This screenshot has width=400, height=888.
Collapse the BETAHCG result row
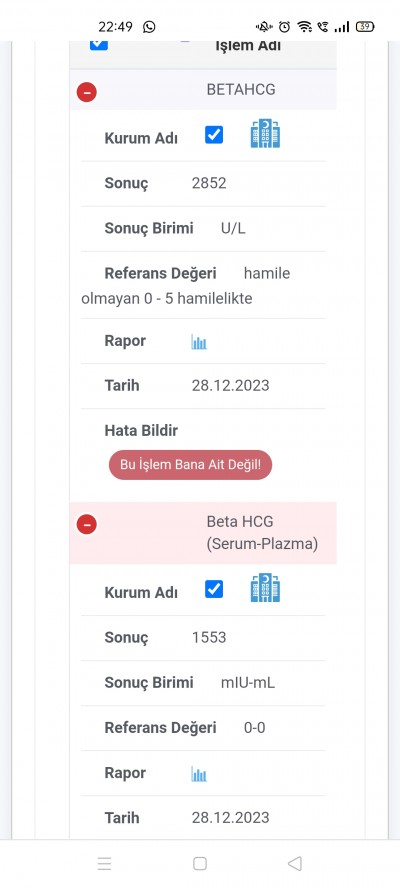click(x=87, y=92)
